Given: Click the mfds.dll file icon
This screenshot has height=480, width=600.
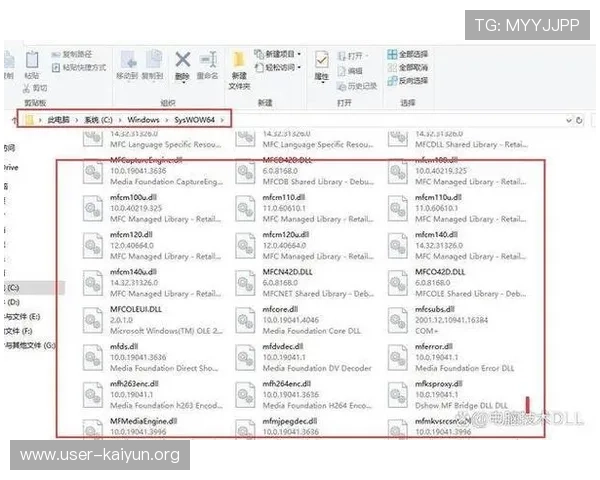Looking at the screenshot, I should [93, 358].
